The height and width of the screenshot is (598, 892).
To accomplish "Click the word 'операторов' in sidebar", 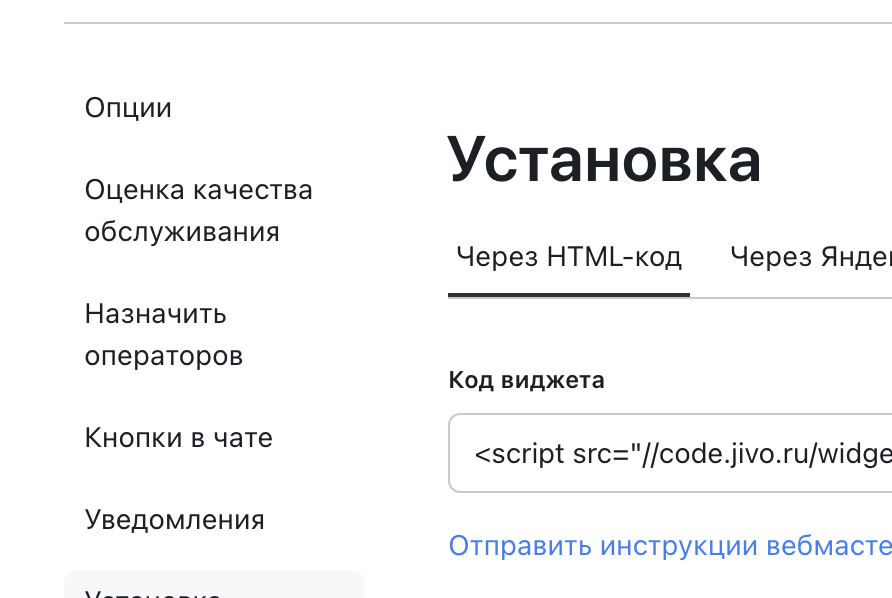I will pyautogui.click(x=163, y=357).
